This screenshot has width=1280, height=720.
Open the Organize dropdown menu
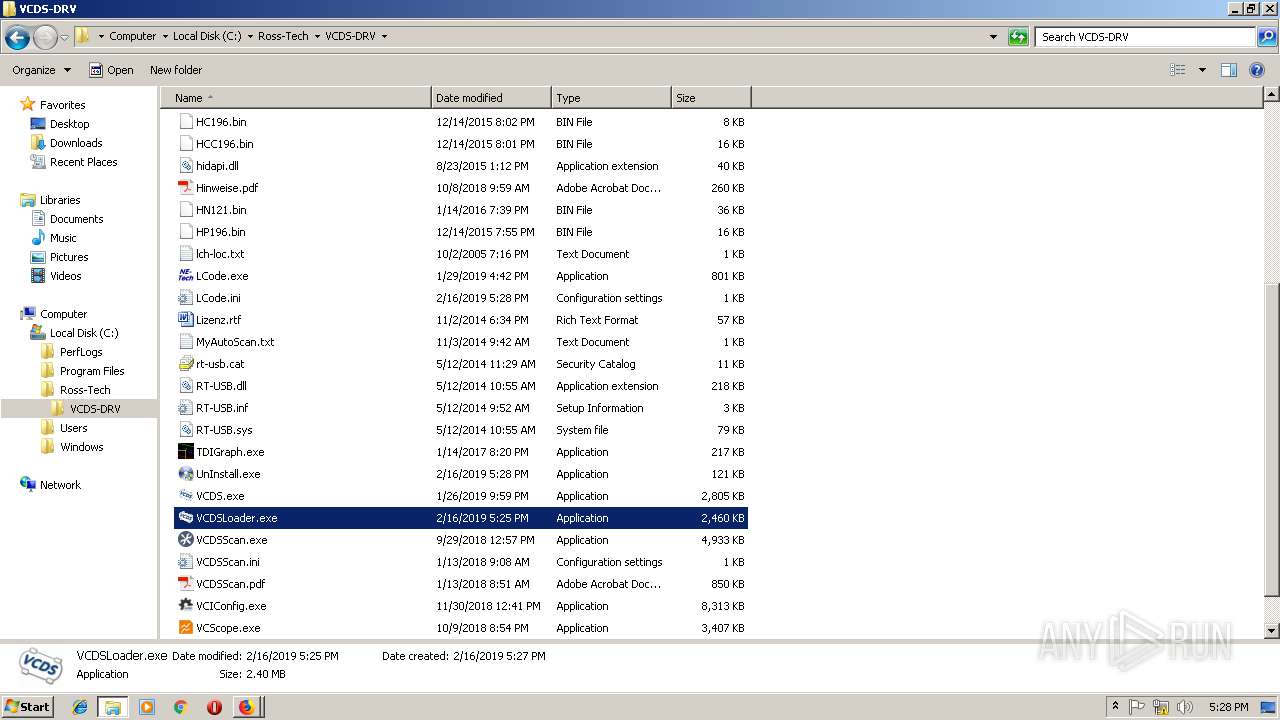(x=42, y=70)
